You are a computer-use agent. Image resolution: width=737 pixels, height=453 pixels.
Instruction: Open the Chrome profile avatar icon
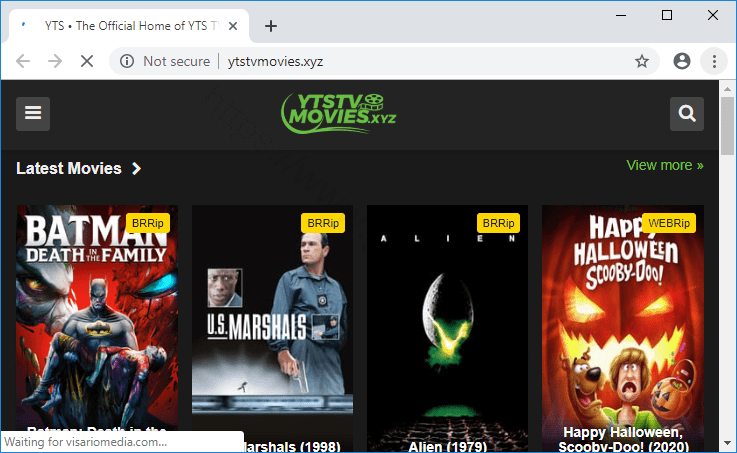pos(682,61)
